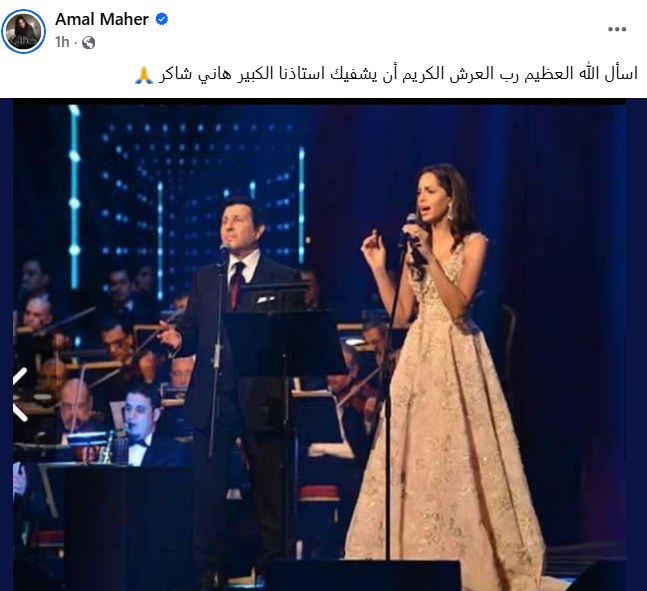Open the post permalink via the 1h timestamp
647x591 pixels.
point(62,42)
